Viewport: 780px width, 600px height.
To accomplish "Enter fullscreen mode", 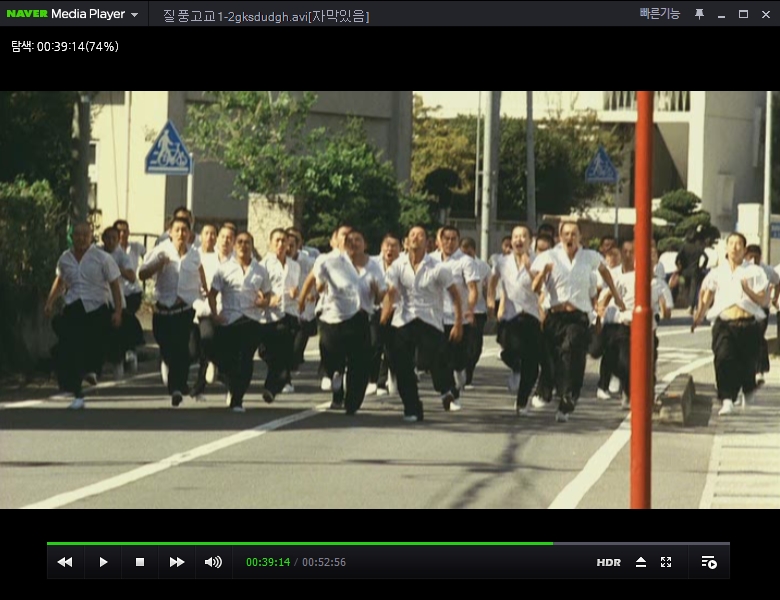I will tap(666, 562).
